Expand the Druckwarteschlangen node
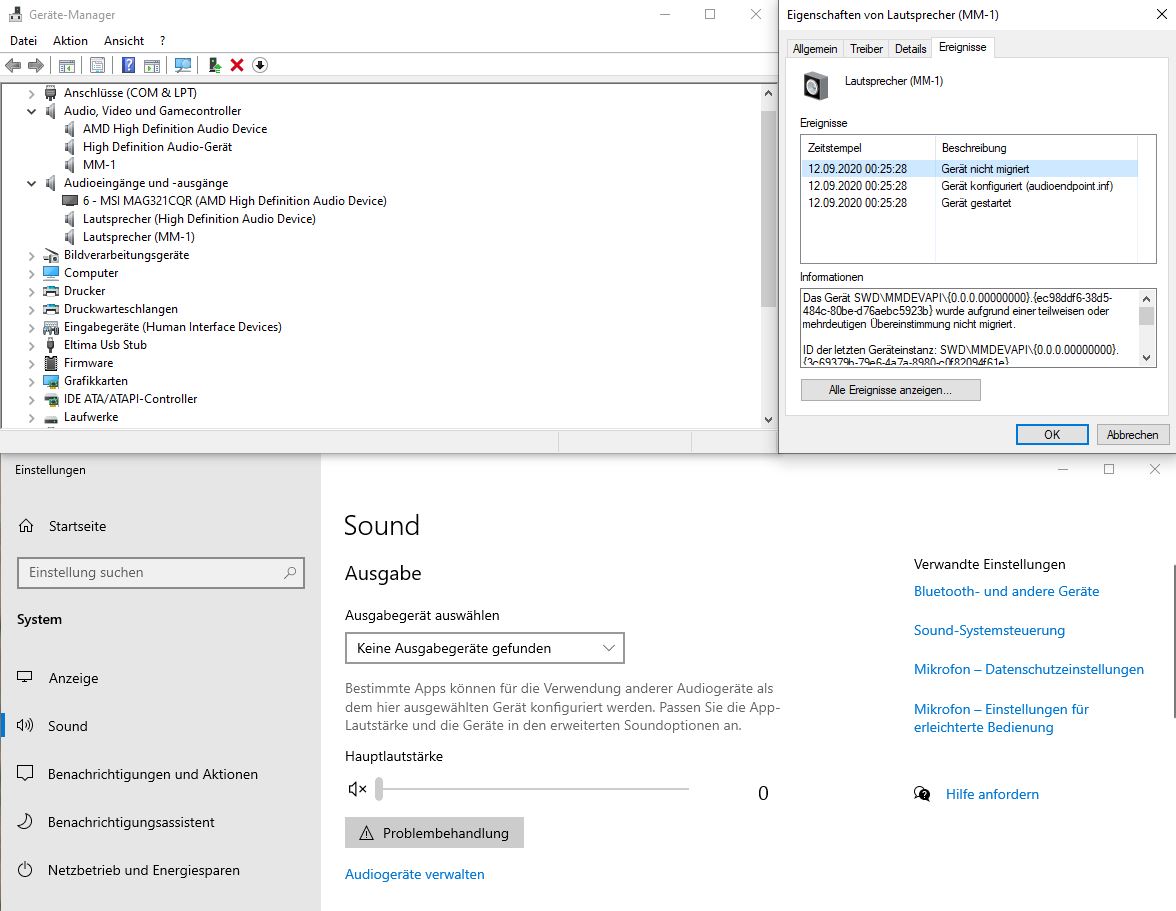This screenshot has width=1176, height=911. pos(32,310)
